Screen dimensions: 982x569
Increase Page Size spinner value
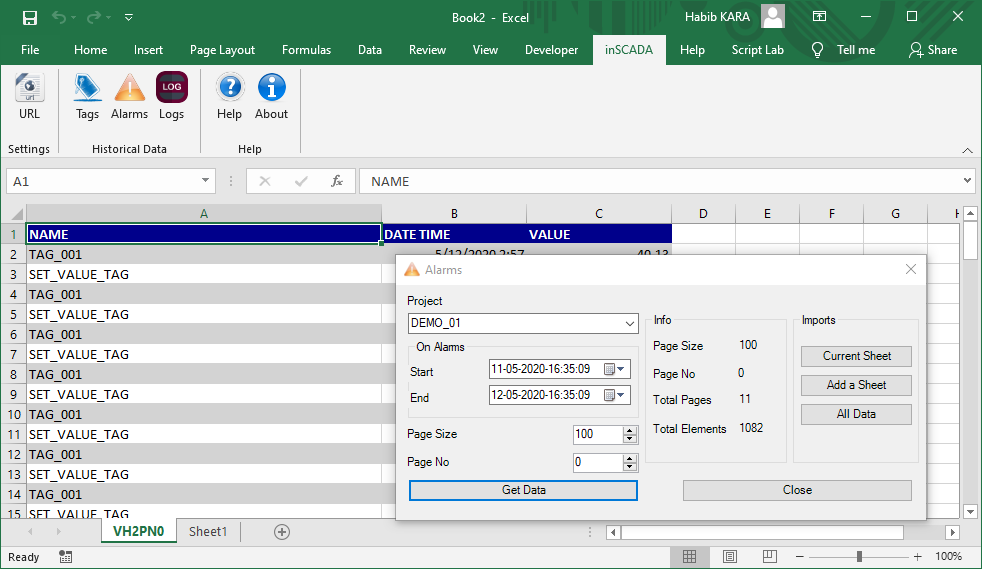point(629,431)
